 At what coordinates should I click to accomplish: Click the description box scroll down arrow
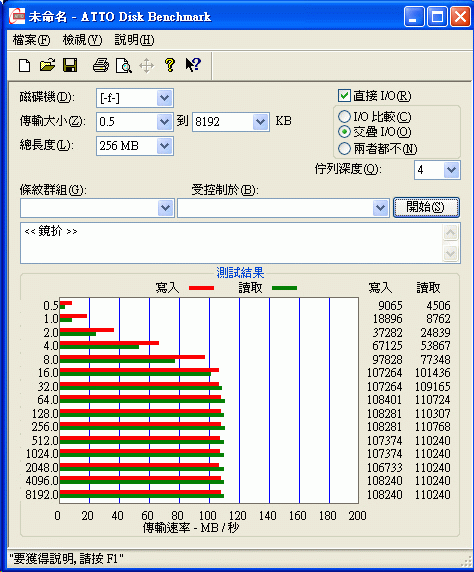(x=451, y=253)
